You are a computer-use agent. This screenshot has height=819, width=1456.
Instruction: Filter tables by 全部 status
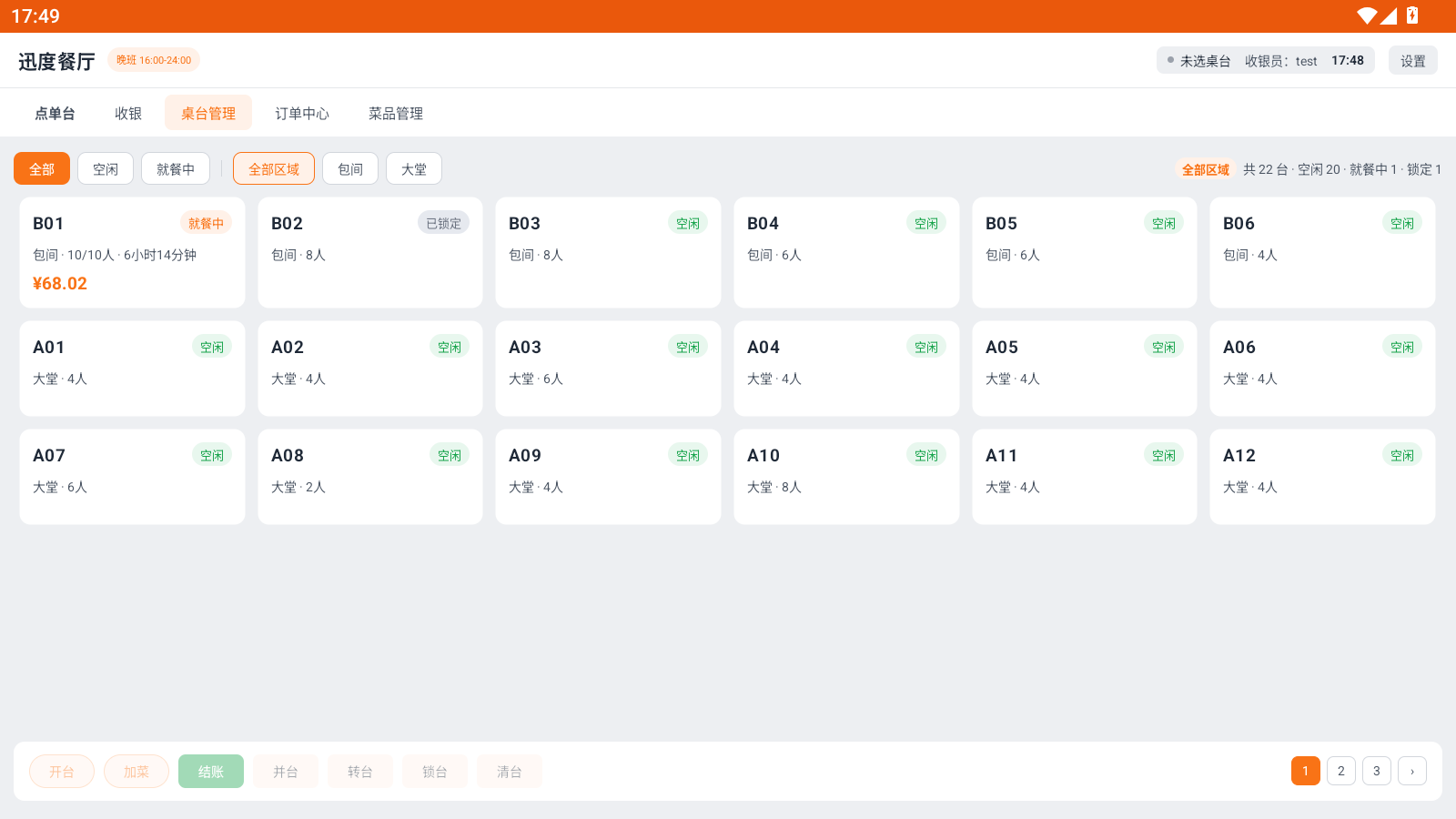coord(42,169)
